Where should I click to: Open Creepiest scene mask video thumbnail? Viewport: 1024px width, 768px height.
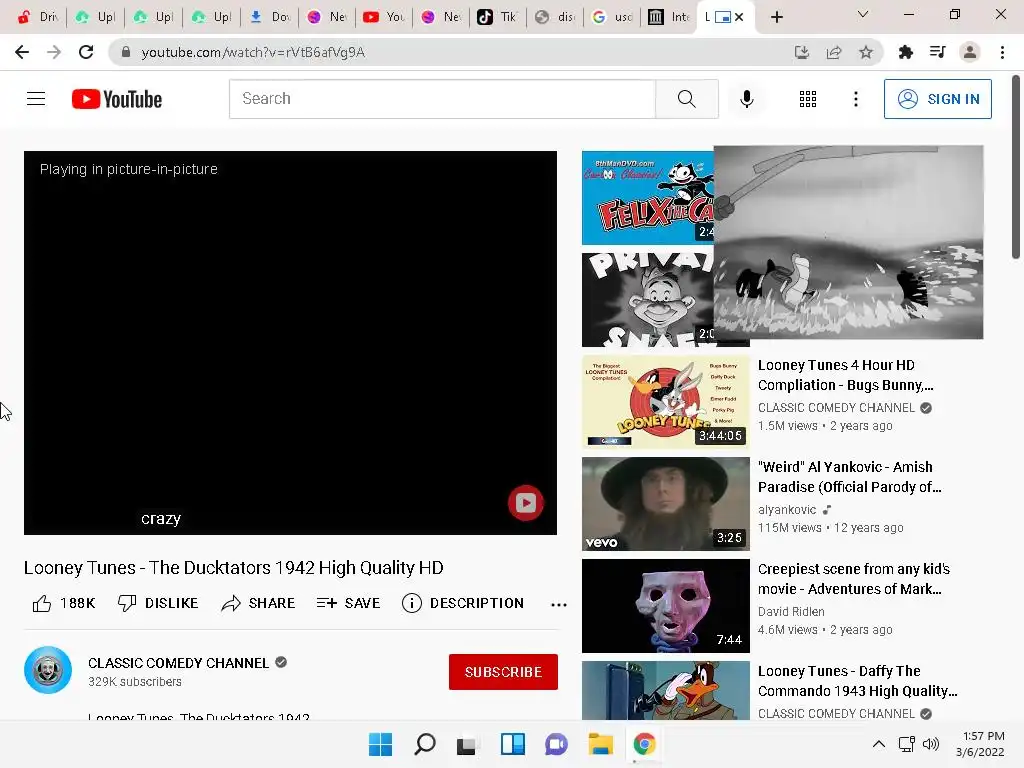pyautogui.click(x=665, y=606)
